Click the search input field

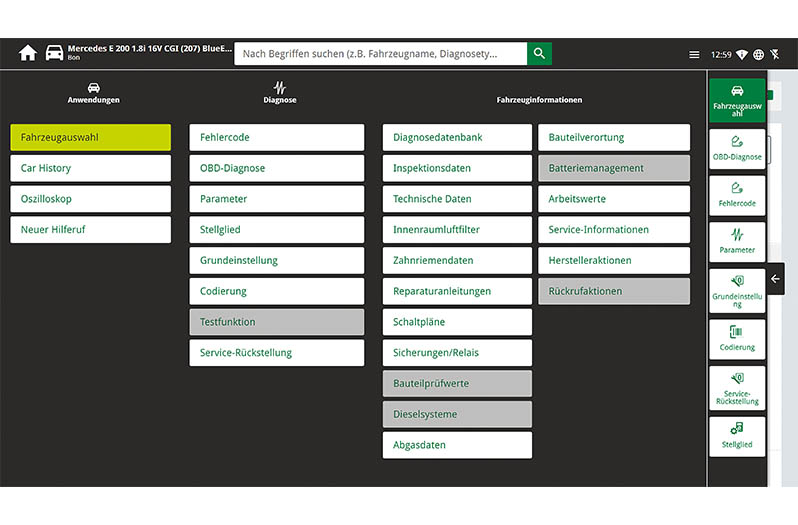380,54
